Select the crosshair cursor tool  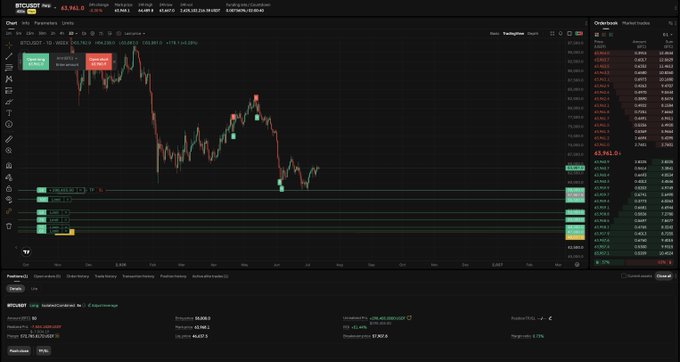9,45
